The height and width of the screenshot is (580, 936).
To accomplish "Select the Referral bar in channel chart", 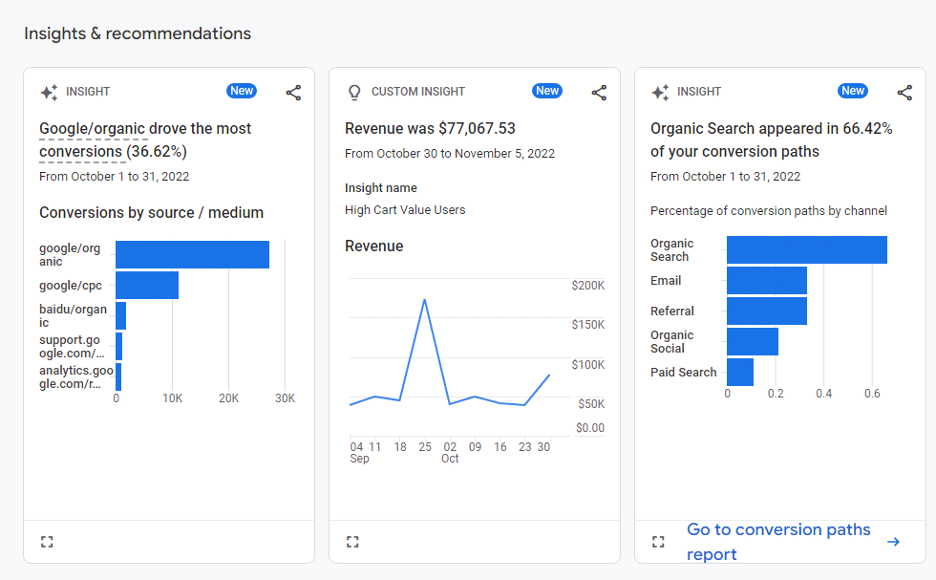I will (x=767, y=311).
